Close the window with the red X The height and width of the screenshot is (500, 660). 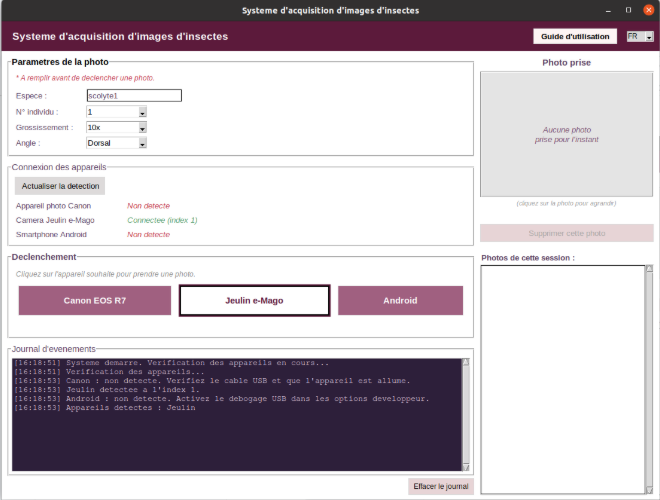pyautogui.click(x=649, y=10)
